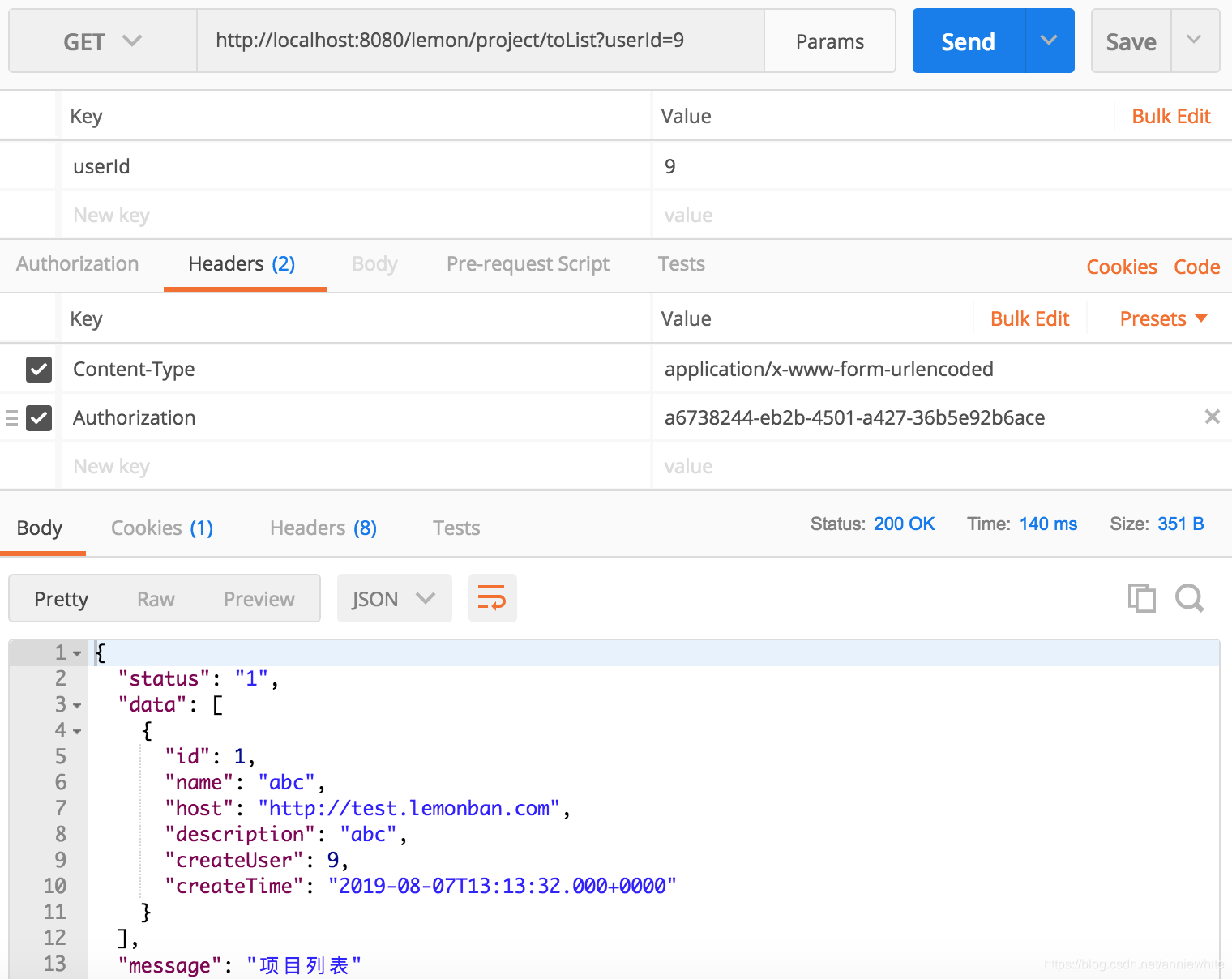
Task: Open the JSON format dropdown
Action: tap(395, 599)
